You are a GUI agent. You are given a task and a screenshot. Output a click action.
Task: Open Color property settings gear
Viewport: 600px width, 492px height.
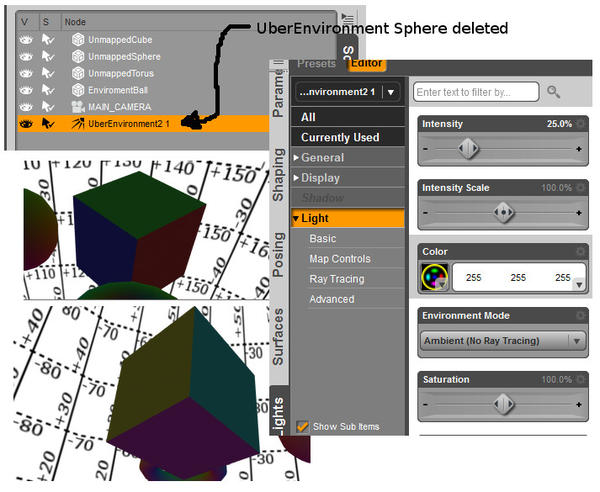[x=581, y=251]
